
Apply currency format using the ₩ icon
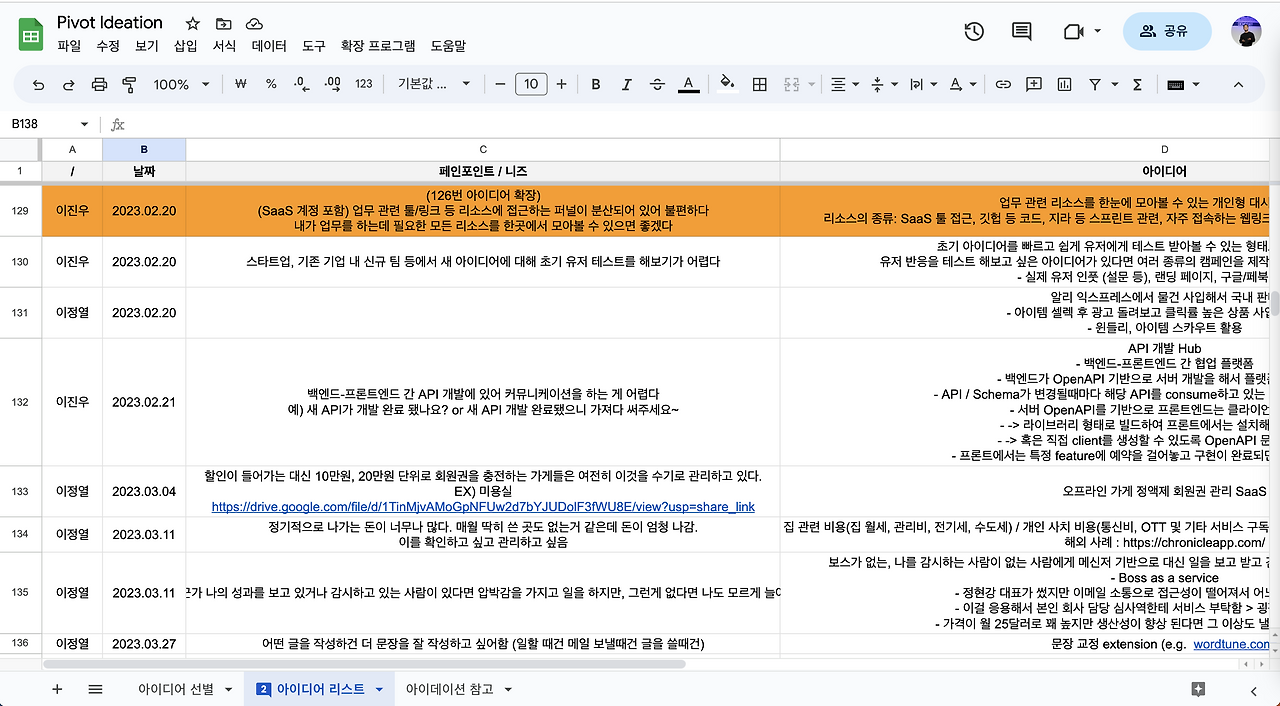click(240, 84)
